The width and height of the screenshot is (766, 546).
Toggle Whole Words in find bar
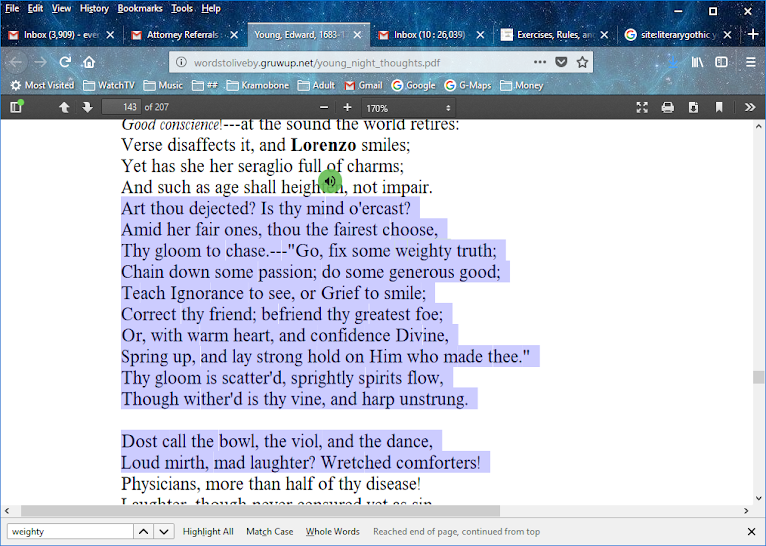[333, 531]
